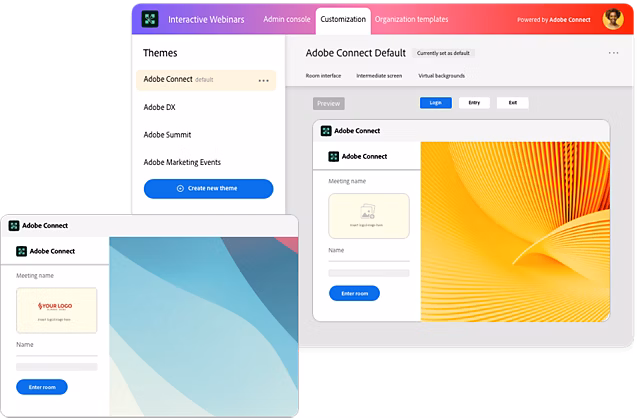Click the Preview button

tap(329, 103)
